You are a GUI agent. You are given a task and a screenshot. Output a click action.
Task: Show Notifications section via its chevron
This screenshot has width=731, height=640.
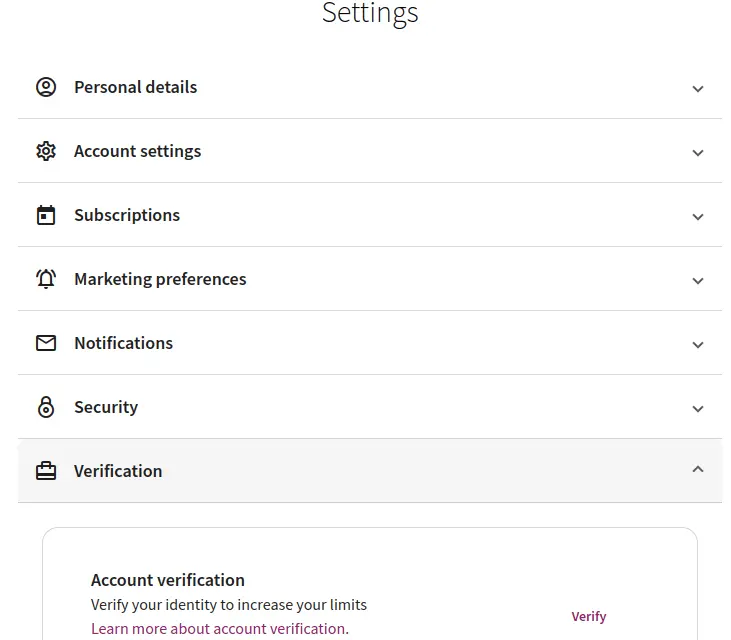tap(698, 344)
